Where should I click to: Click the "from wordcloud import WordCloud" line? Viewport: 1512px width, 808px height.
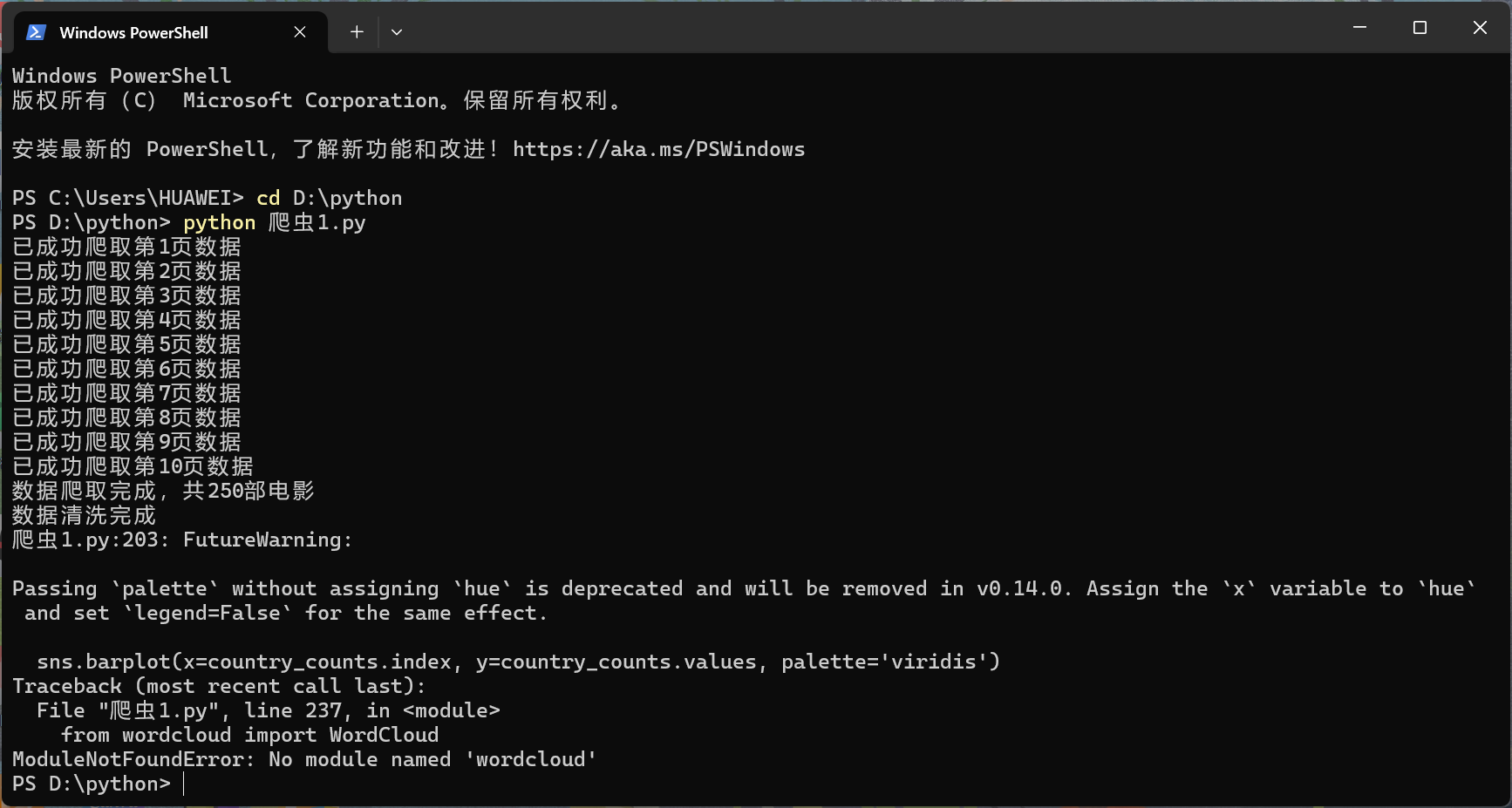(249, 736)
